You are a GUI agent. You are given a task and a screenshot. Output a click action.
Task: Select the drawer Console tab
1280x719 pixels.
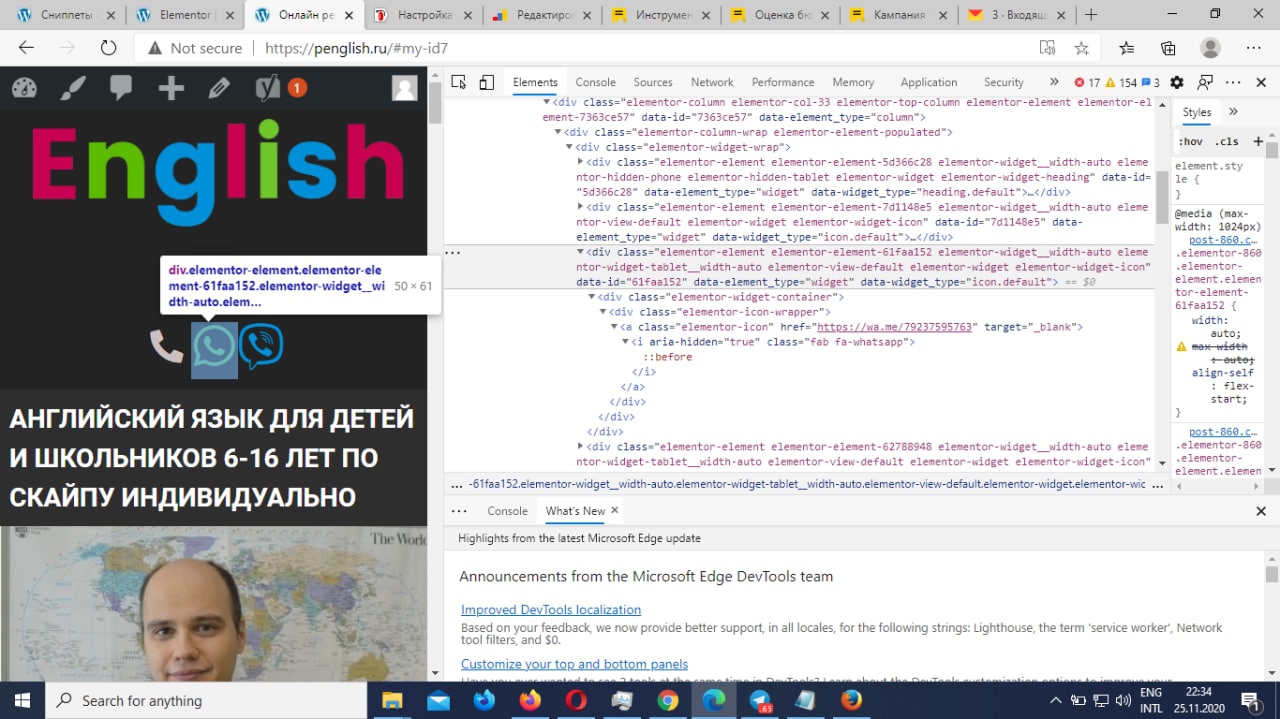tap(507, 511)
